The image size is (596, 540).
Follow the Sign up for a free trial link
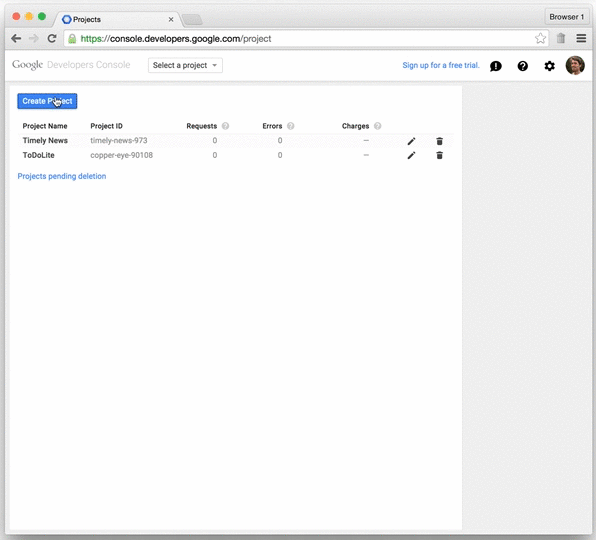pyautogui.click(x=441, y=65)
